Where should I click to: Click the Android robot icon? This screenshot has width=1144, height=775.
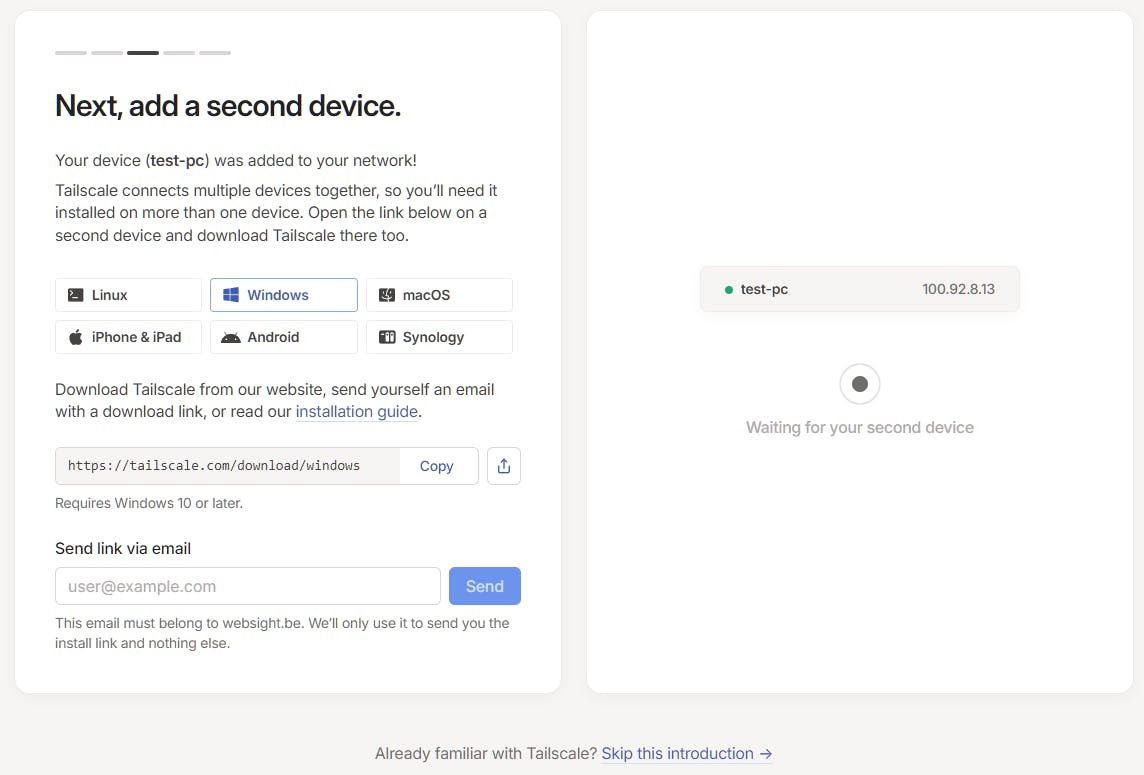(x=231, y=337)
